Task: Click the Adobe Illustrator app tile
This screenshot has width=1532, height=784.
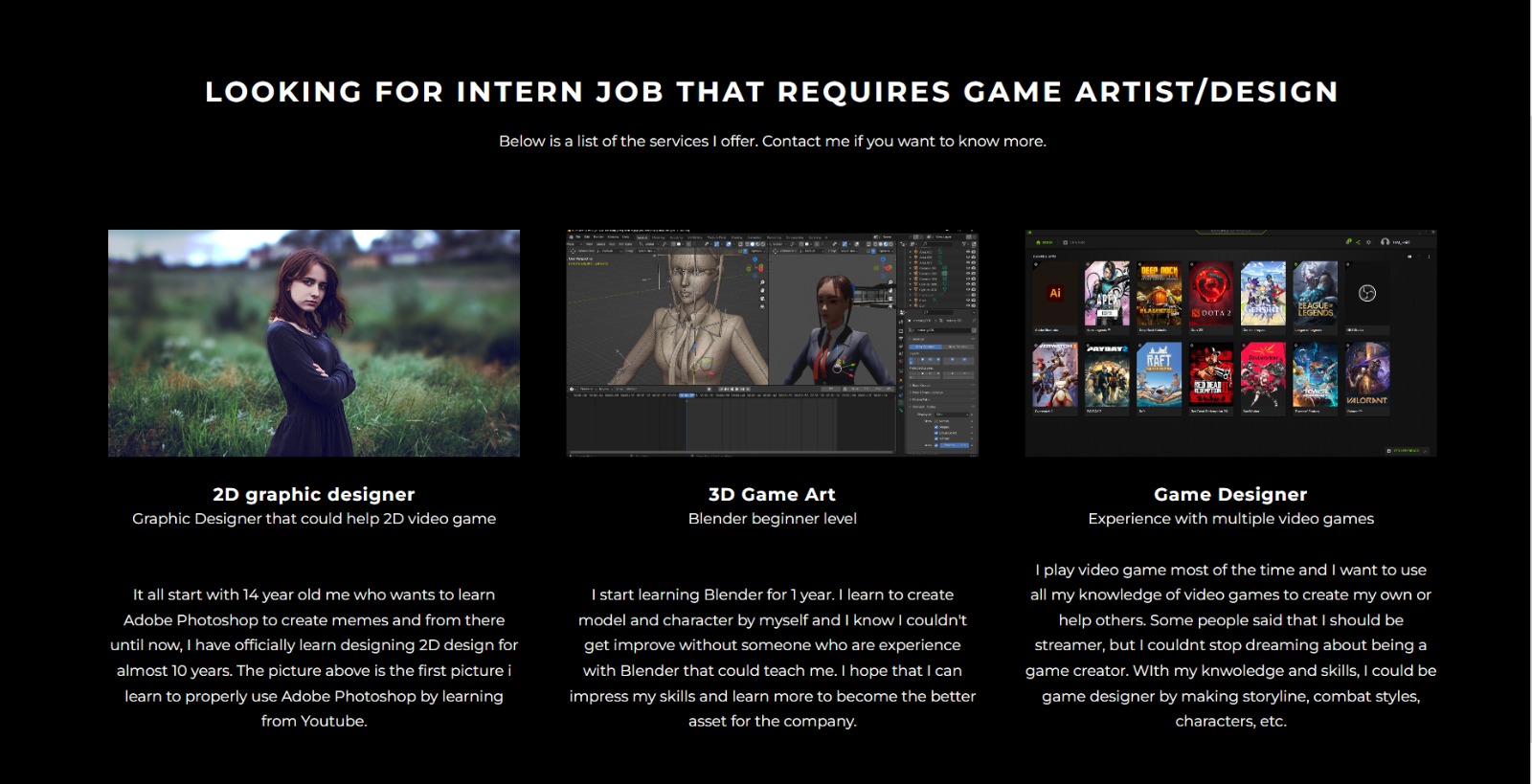Action: coord(1055,293)
